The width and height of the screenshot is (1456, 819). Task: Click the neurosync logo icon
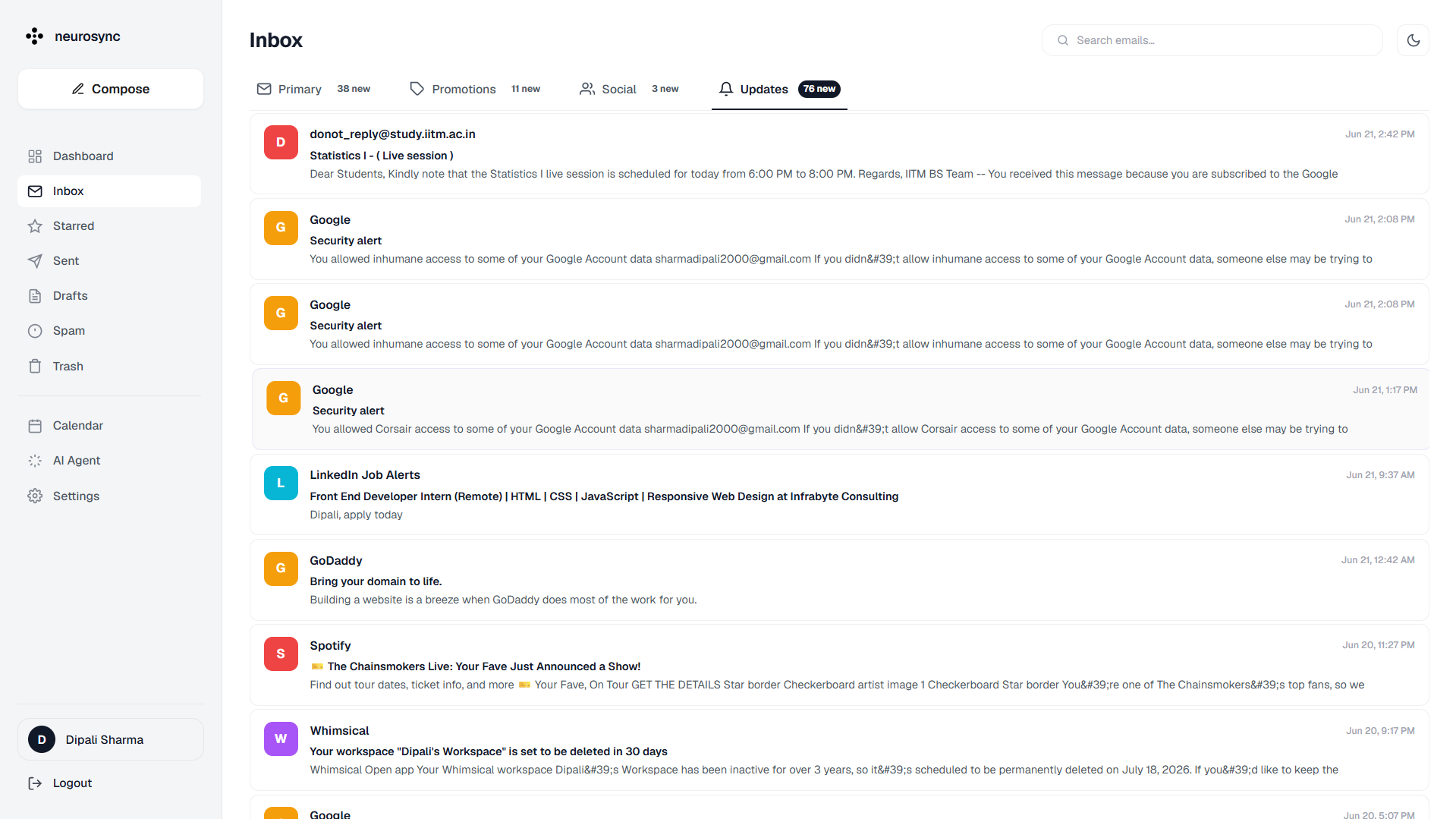(34, 36)
